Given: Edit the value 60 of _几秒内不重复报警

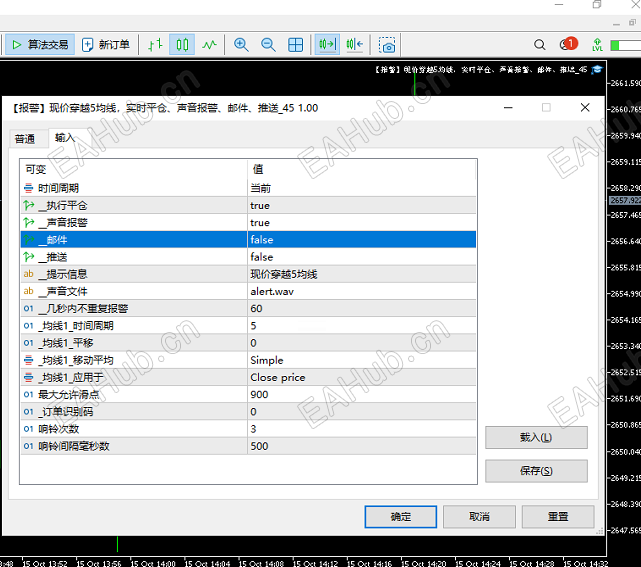Looking at the screenshot, I should [x=362, y=308].
